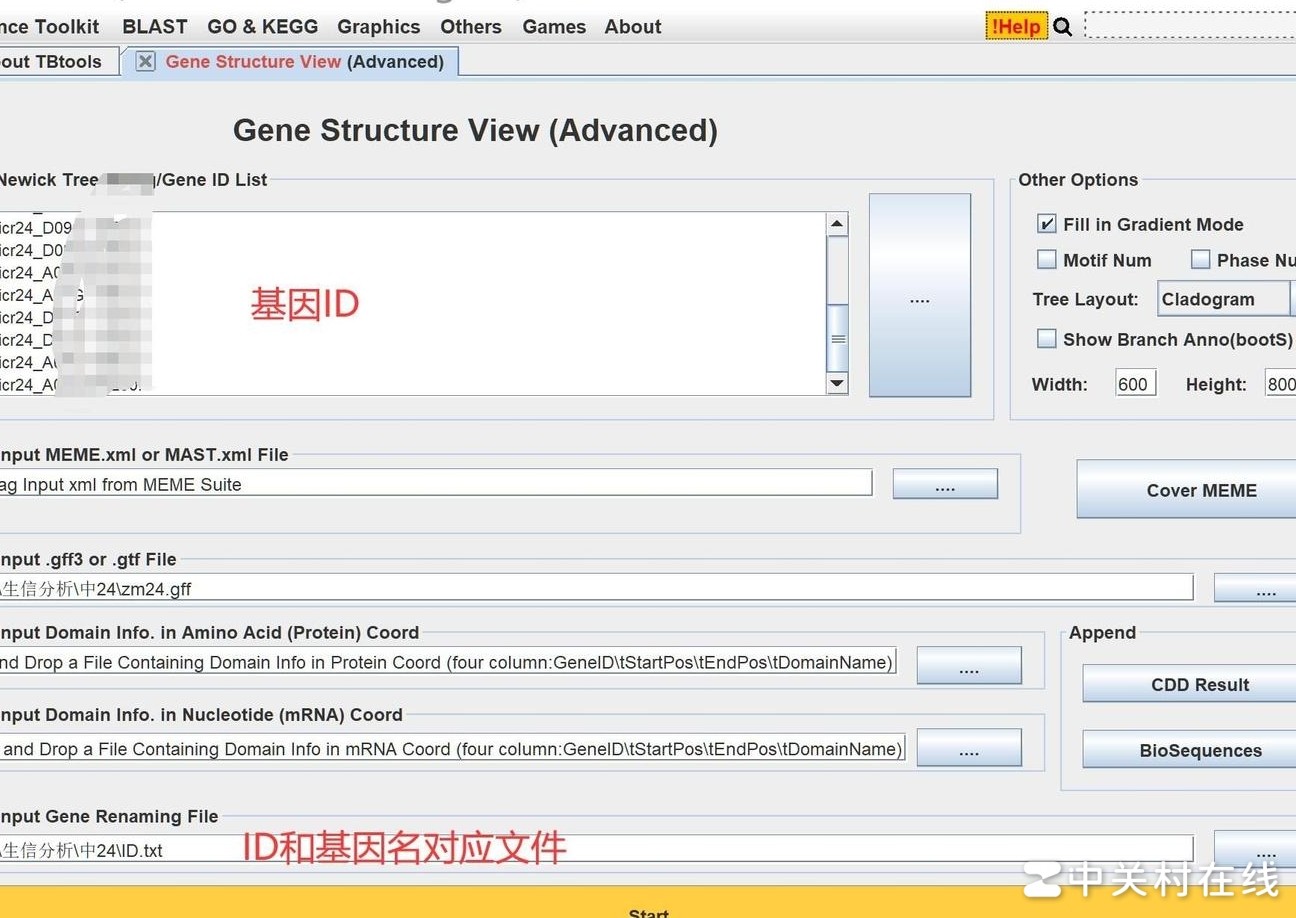Enable the Motif Num checkbox

pos(1046,259)
